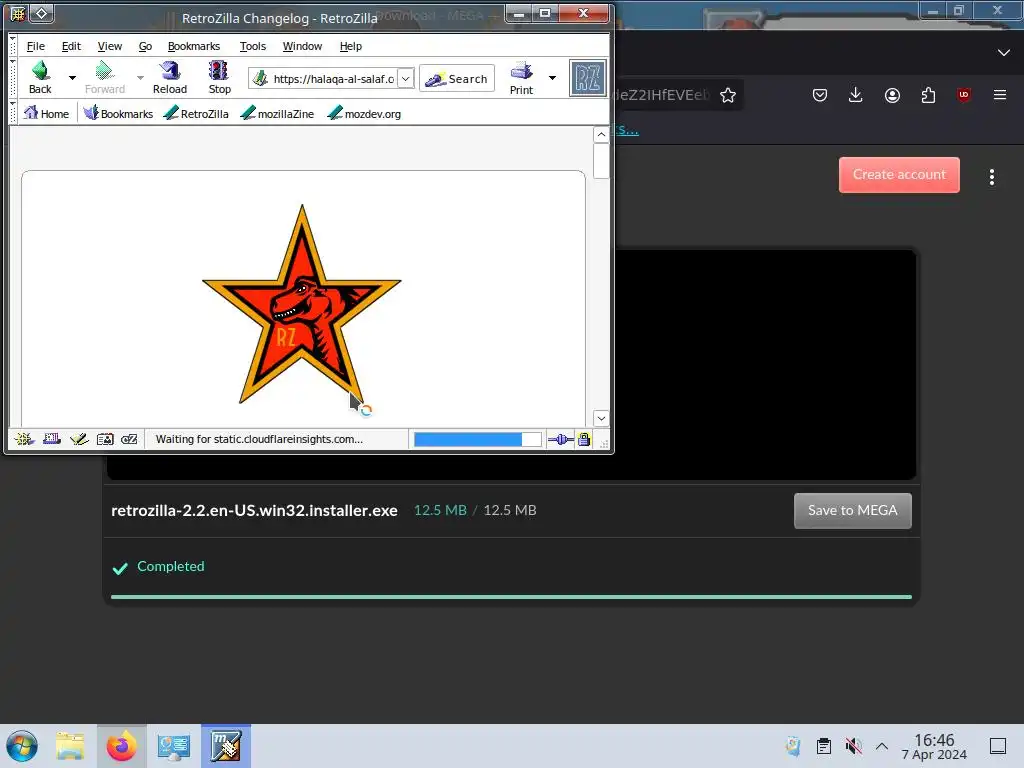Click the RetroZilla star dinosaur logo image

302,304
